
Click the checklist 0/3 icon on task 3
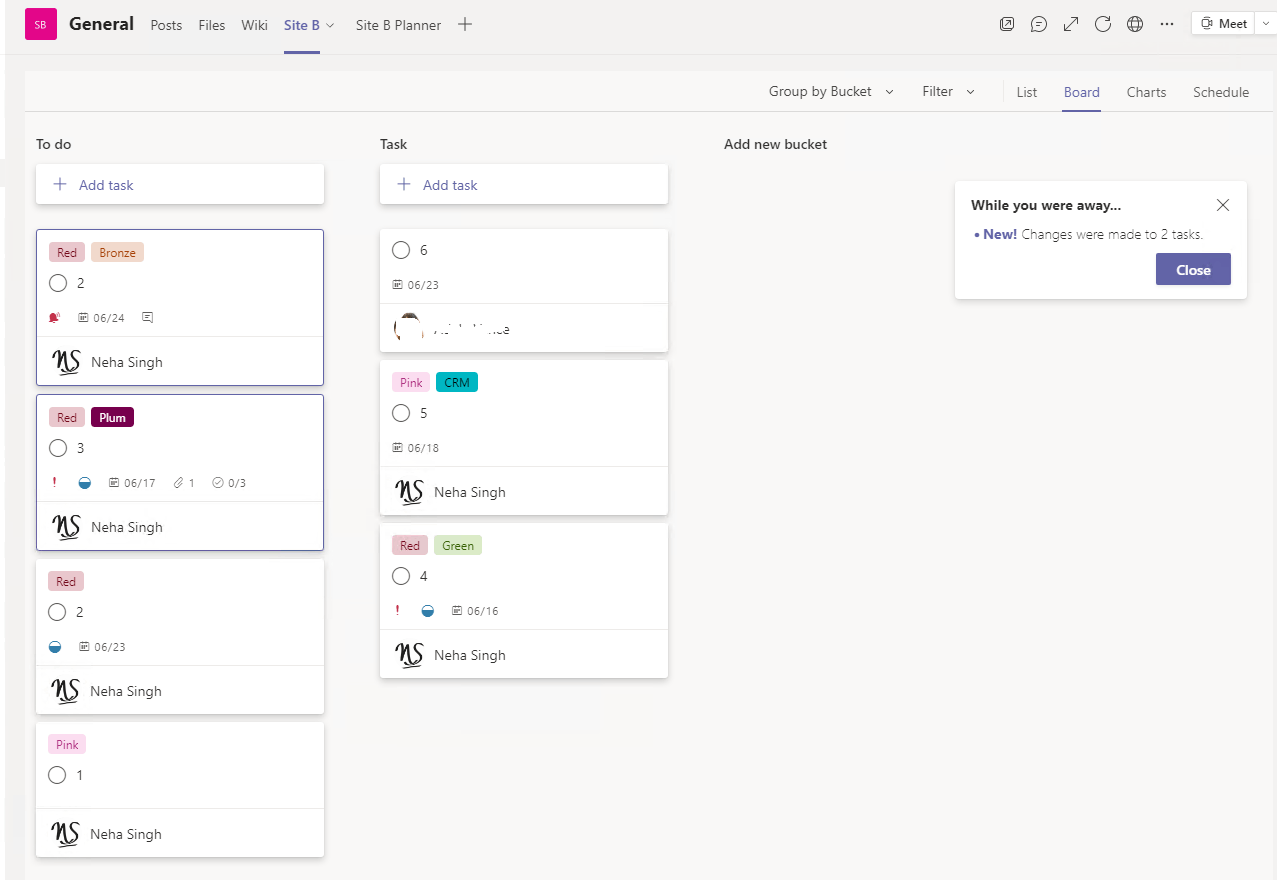218,483
